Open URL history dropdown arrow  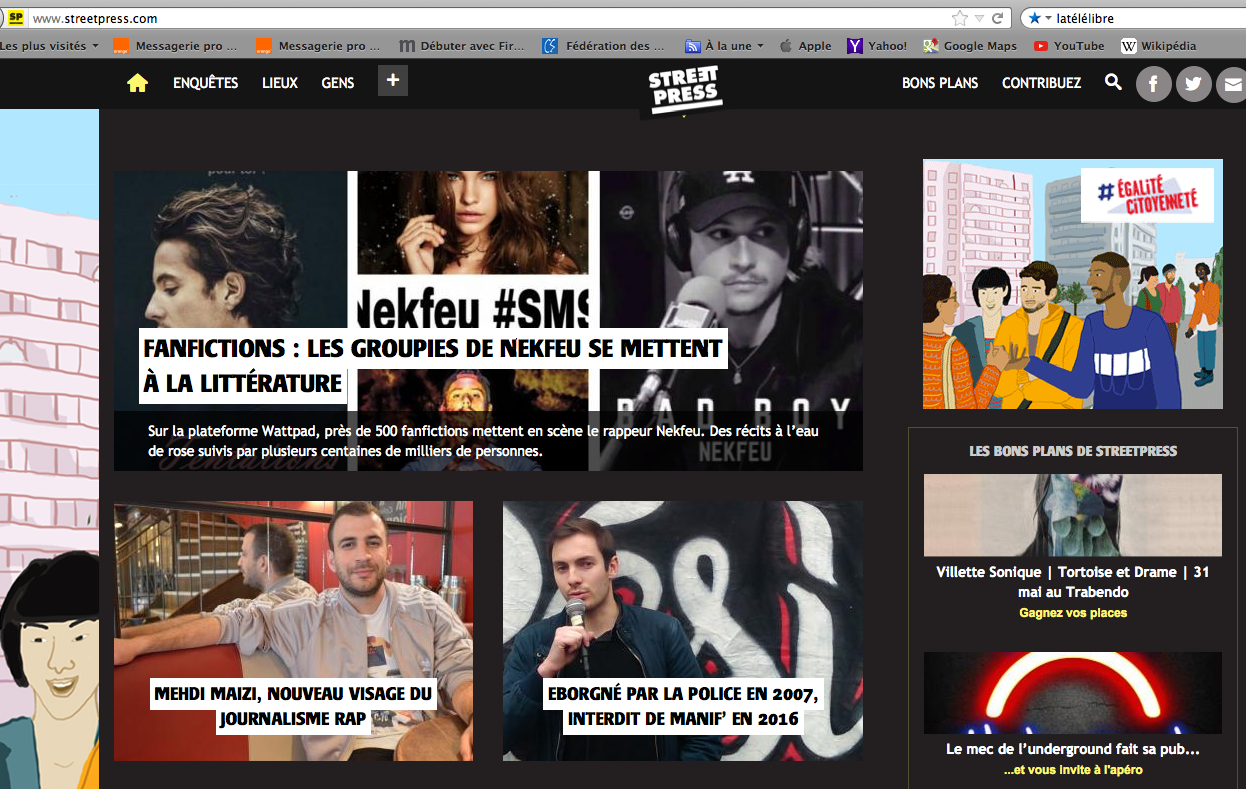point(979,18)
